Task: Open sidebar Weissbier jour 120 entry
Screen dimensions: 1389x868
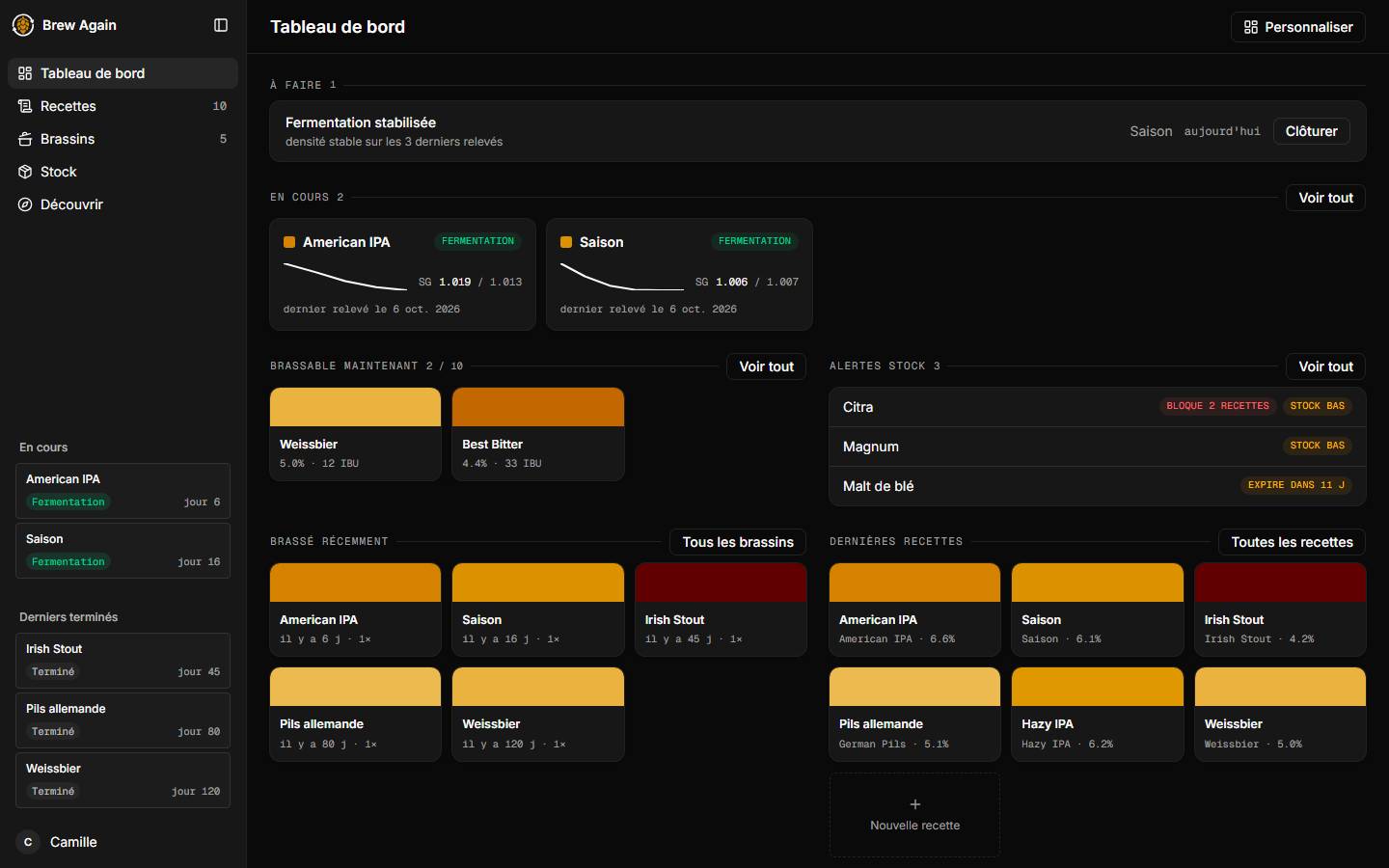Action: click(123, 780)
